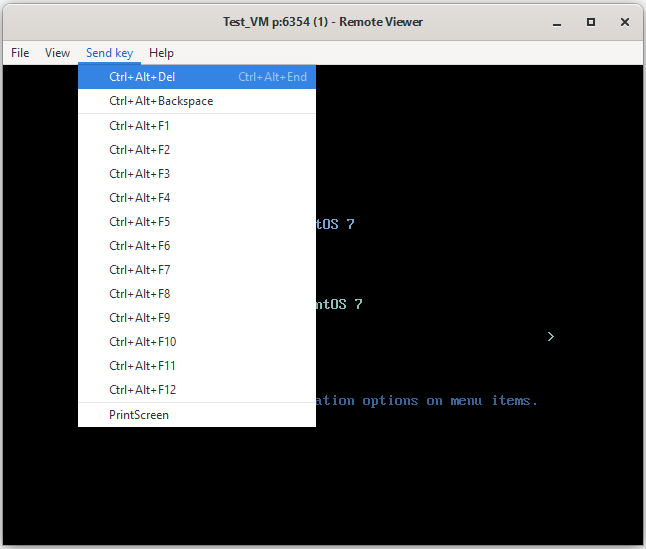Send the Ctrl+Alt+F5 key combo
This screenshot has width=646, height=549.
click(x=197, y=222)
